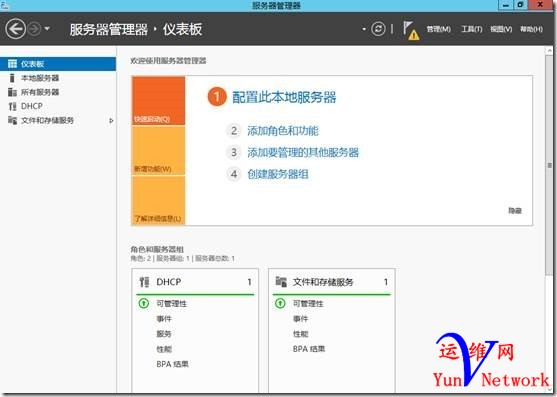557x397 pixels.
Task: Open the 文件和存储服务 role tile header
Action: [x=332, y=282]
